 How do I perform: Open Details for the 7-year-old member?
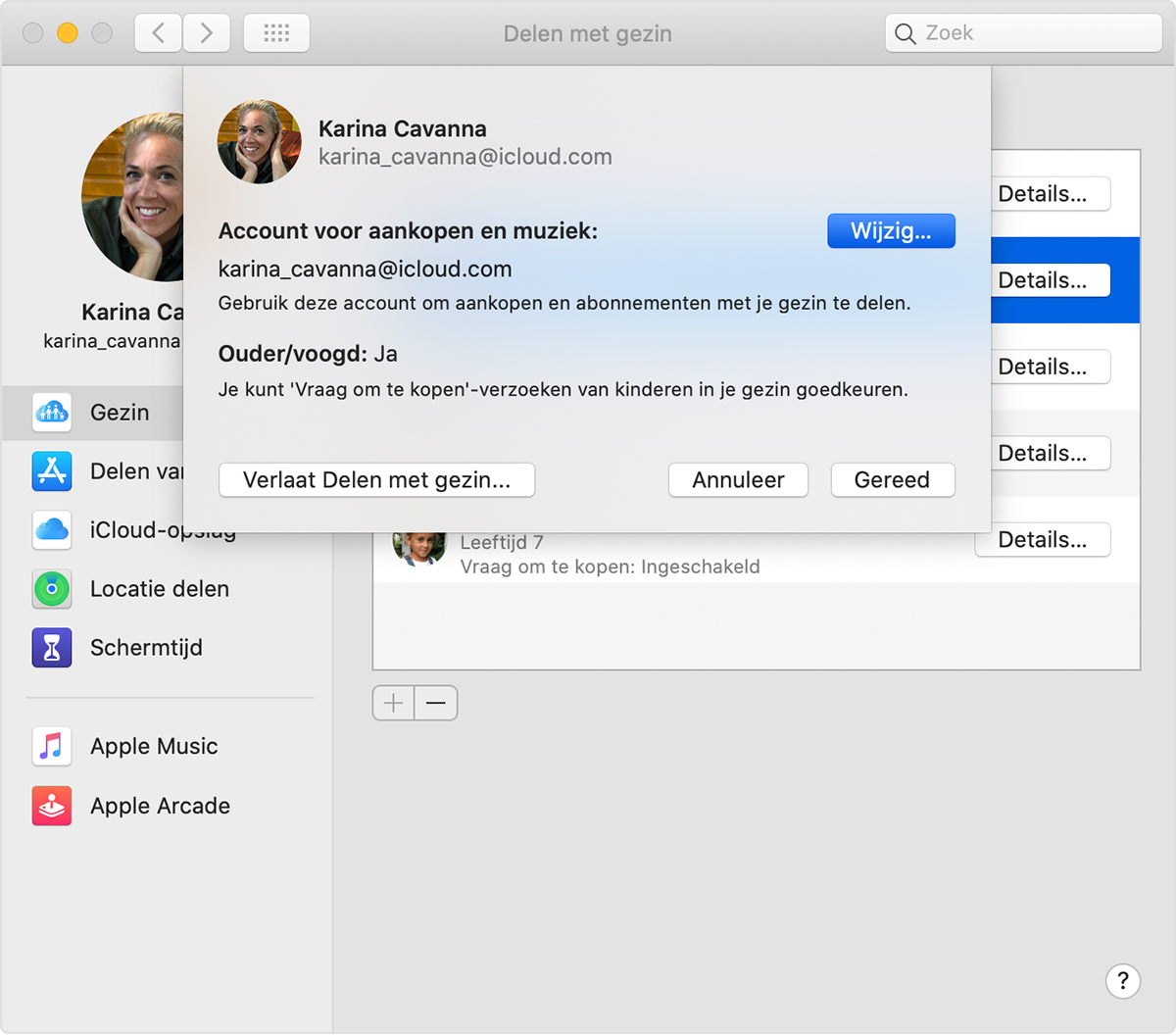click(1042, 540)
